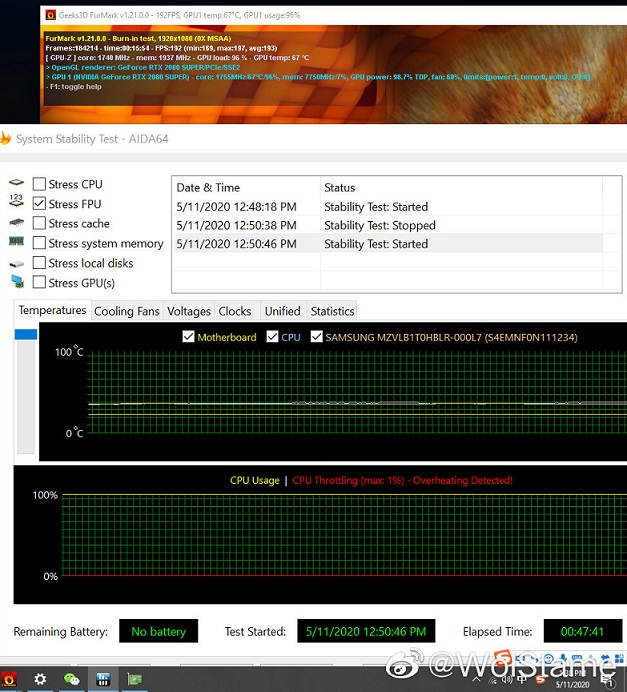
Task: Switch the Chinese input method indicator
Action: (x=522, y=678)
